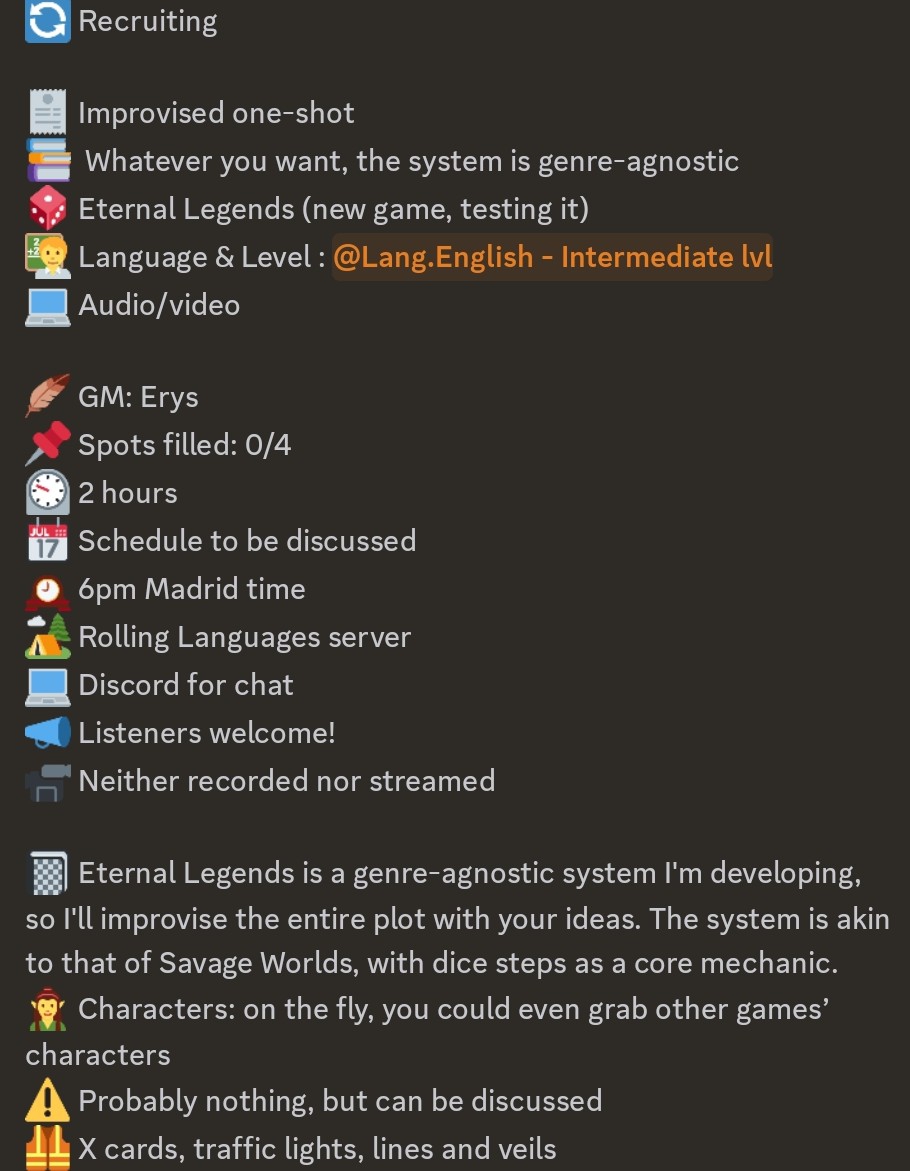
Task: Click the yellow warning triangle emoji
Action: pyautogui.click(x=48, y=1101)
